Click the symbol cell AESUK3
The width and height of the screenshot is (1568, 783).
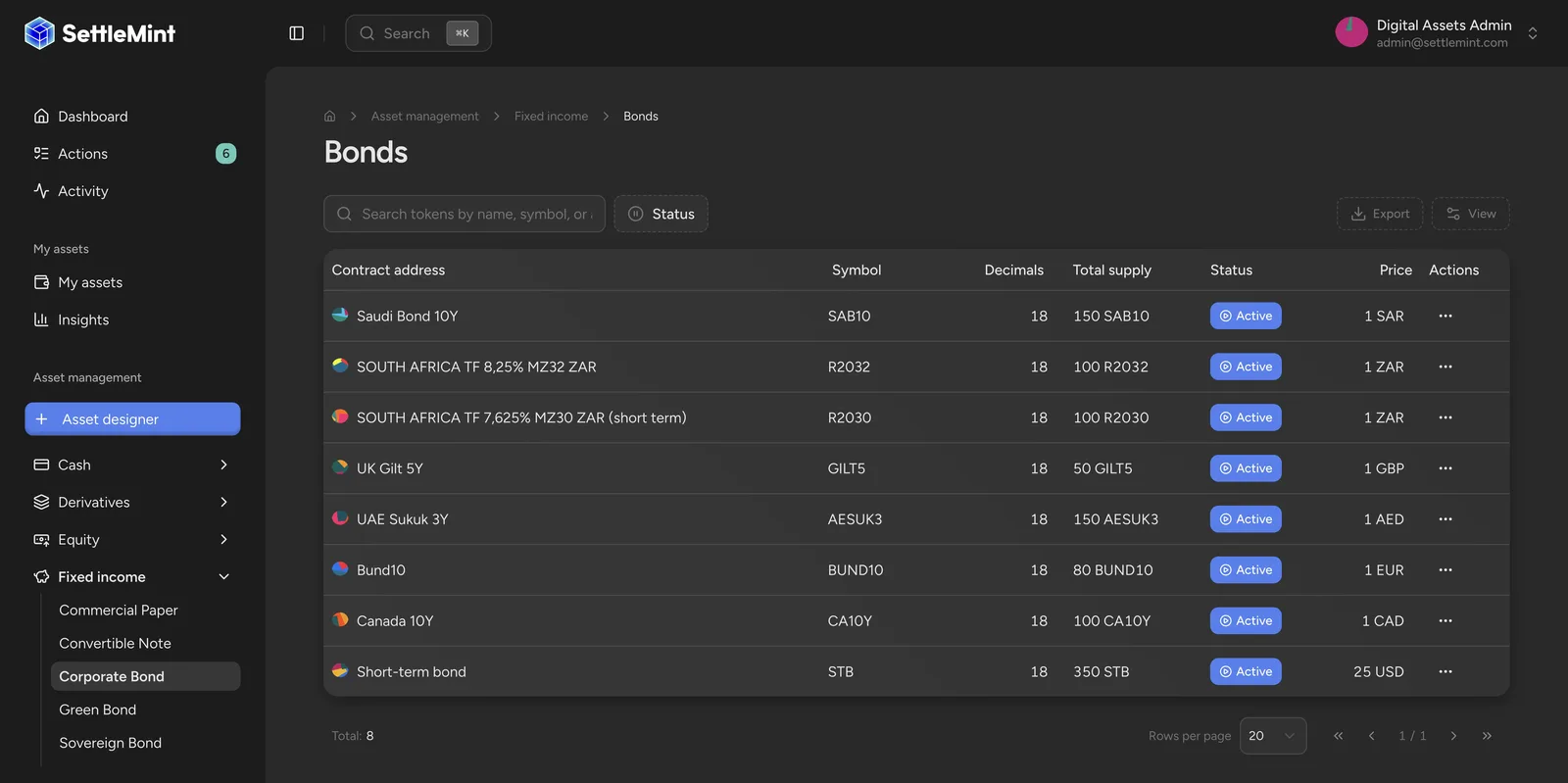[855, 519]
